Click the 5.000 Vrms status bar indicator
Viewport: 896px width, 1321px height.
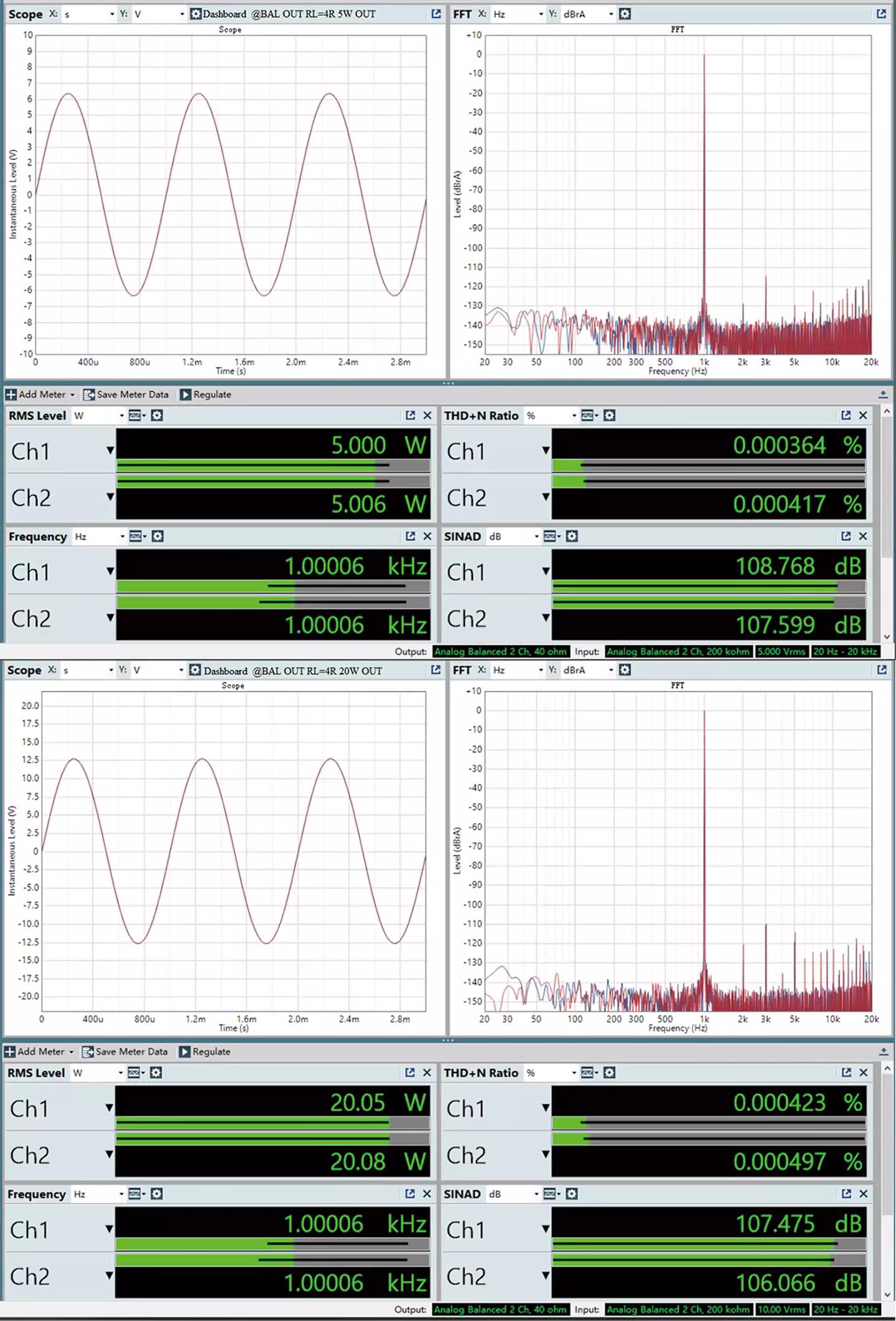click(781, 651)
